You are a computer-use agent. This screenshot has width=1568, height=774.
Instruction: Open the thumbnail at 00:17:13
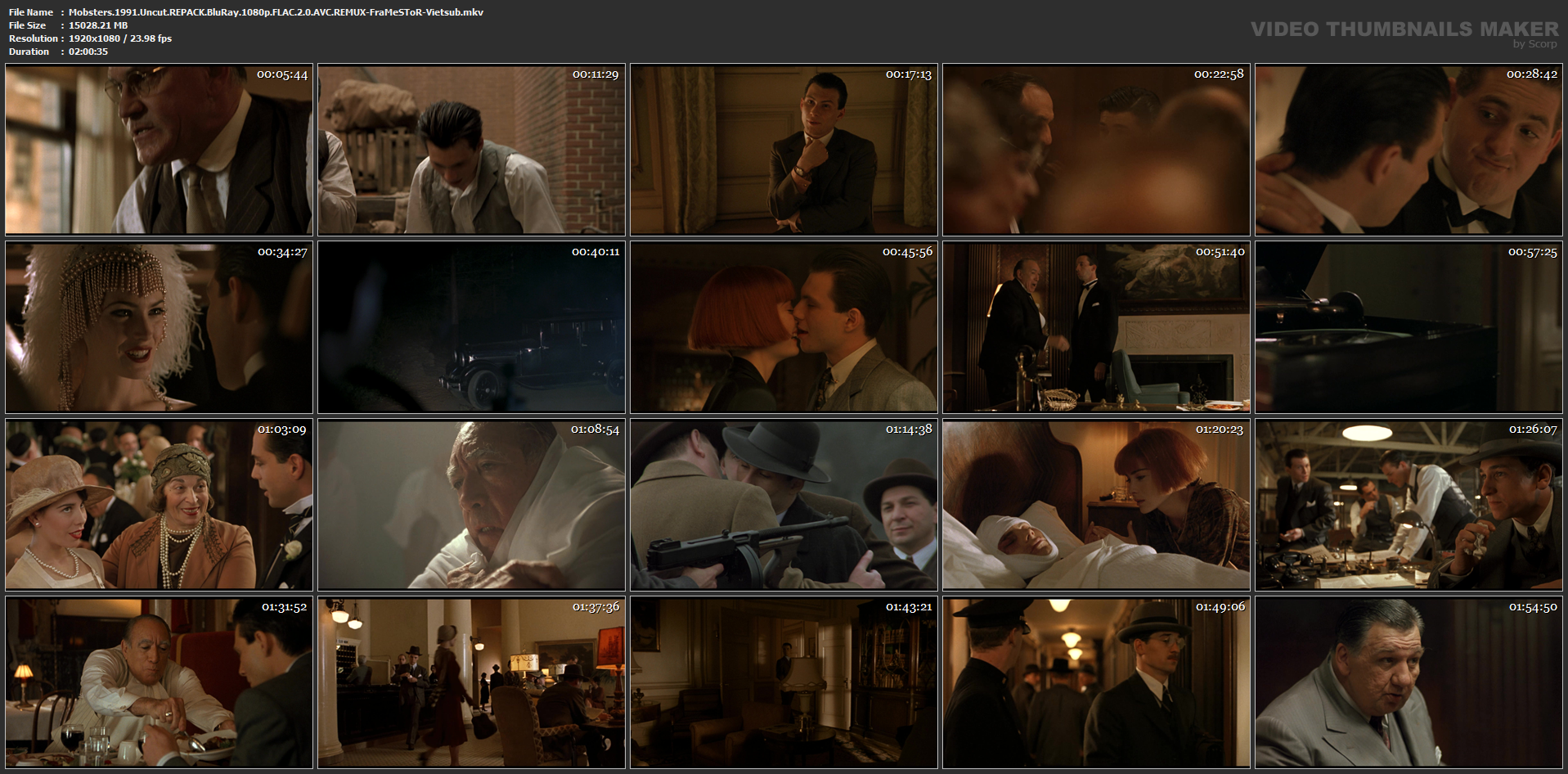pyautogui.click(x=784, y=150)
